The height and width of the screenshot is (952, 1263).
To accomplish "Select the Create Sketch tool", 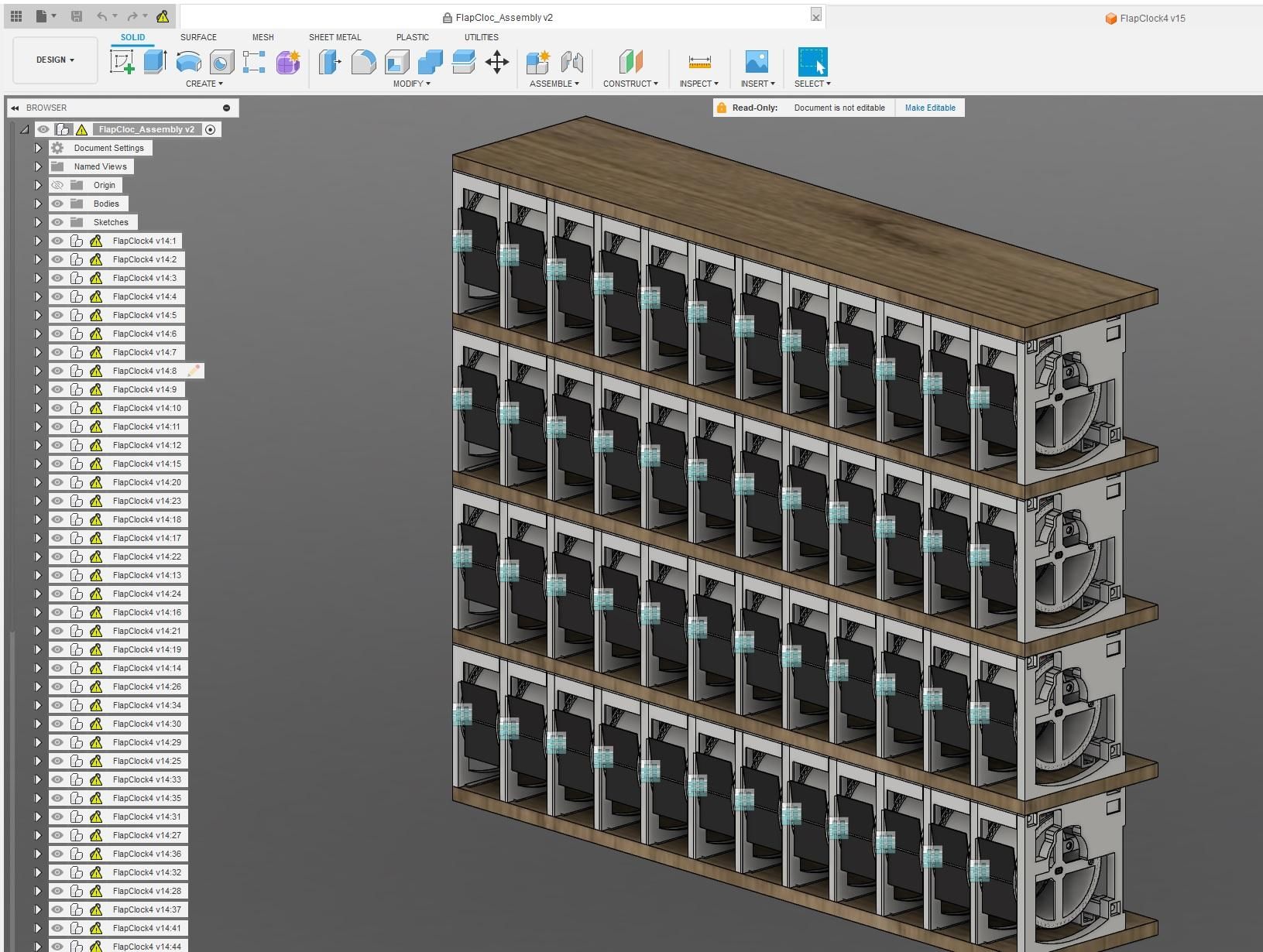I will [122, 62].
